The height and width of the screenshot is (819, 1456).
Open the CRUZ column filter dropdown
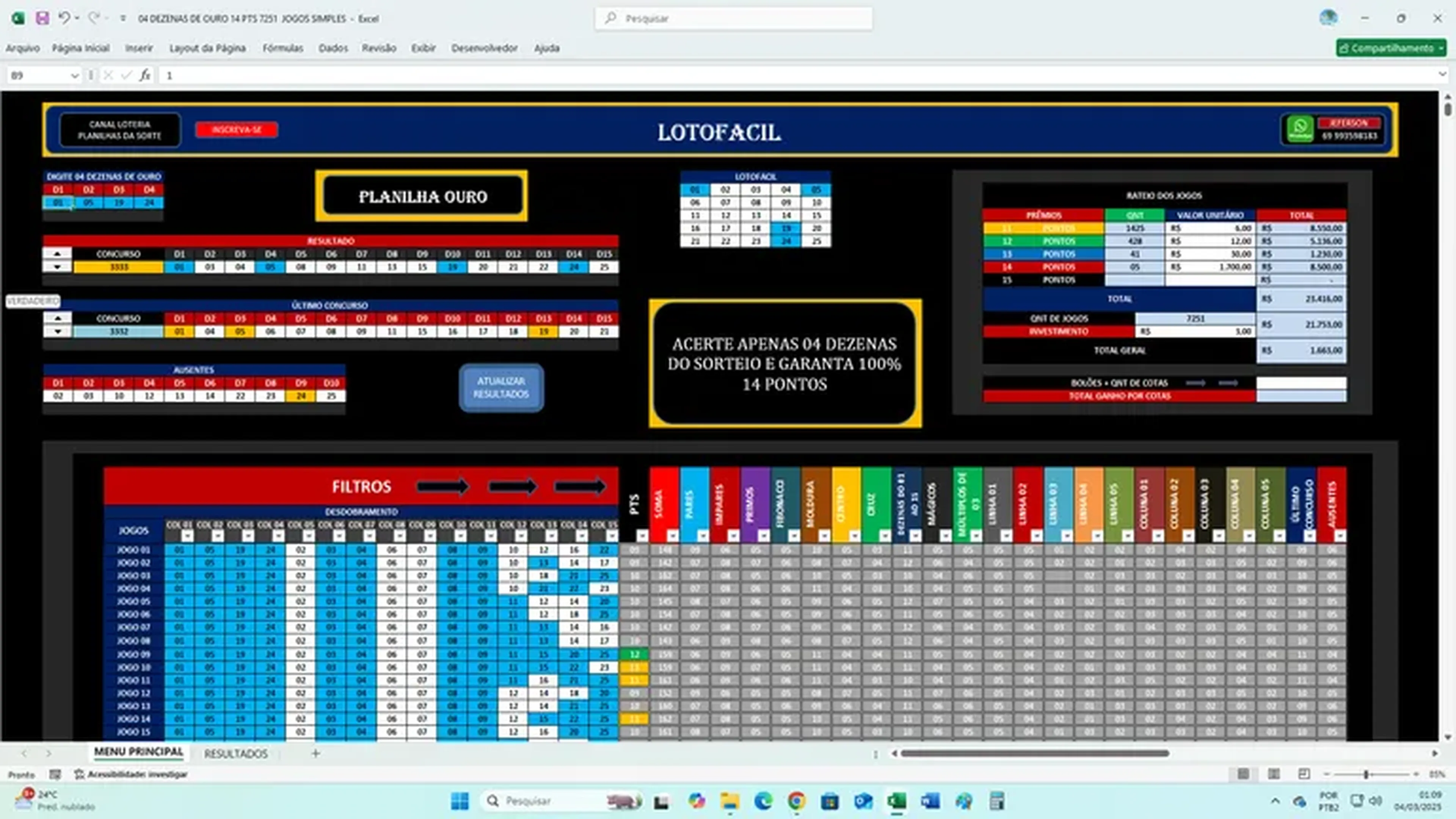[885, 535]
